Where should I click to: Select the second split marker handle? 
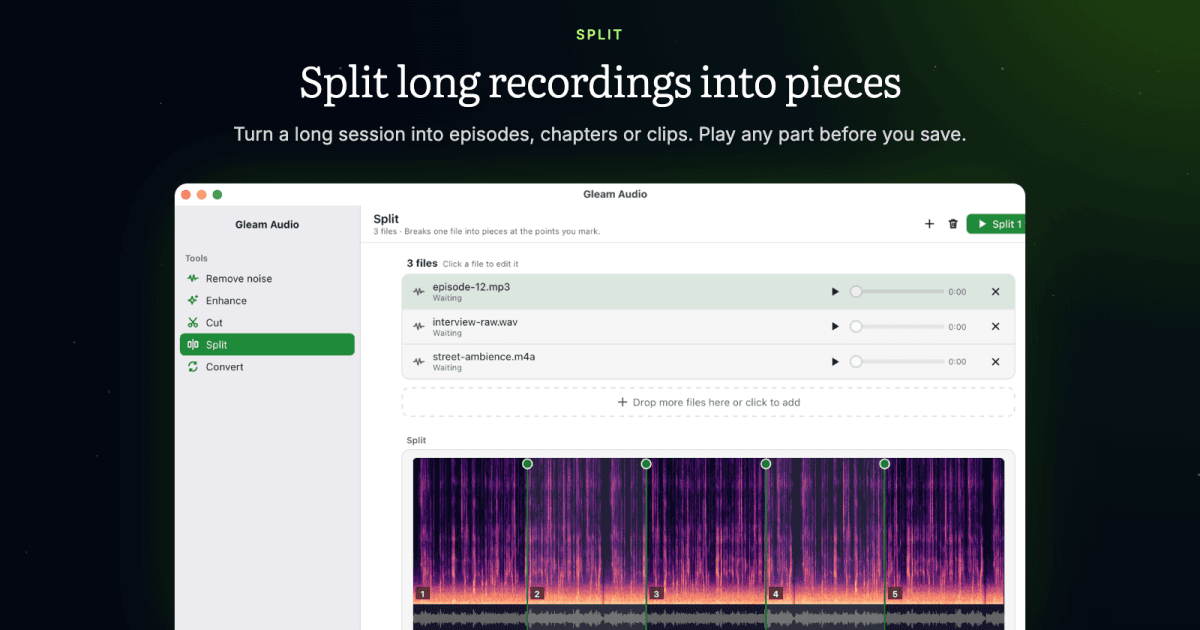pos(646,464)
